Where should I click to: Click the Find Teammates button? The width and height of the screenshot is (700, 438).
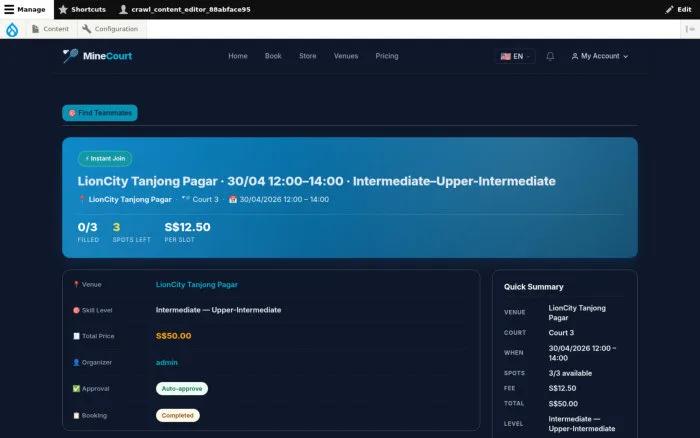pos(100,113)
